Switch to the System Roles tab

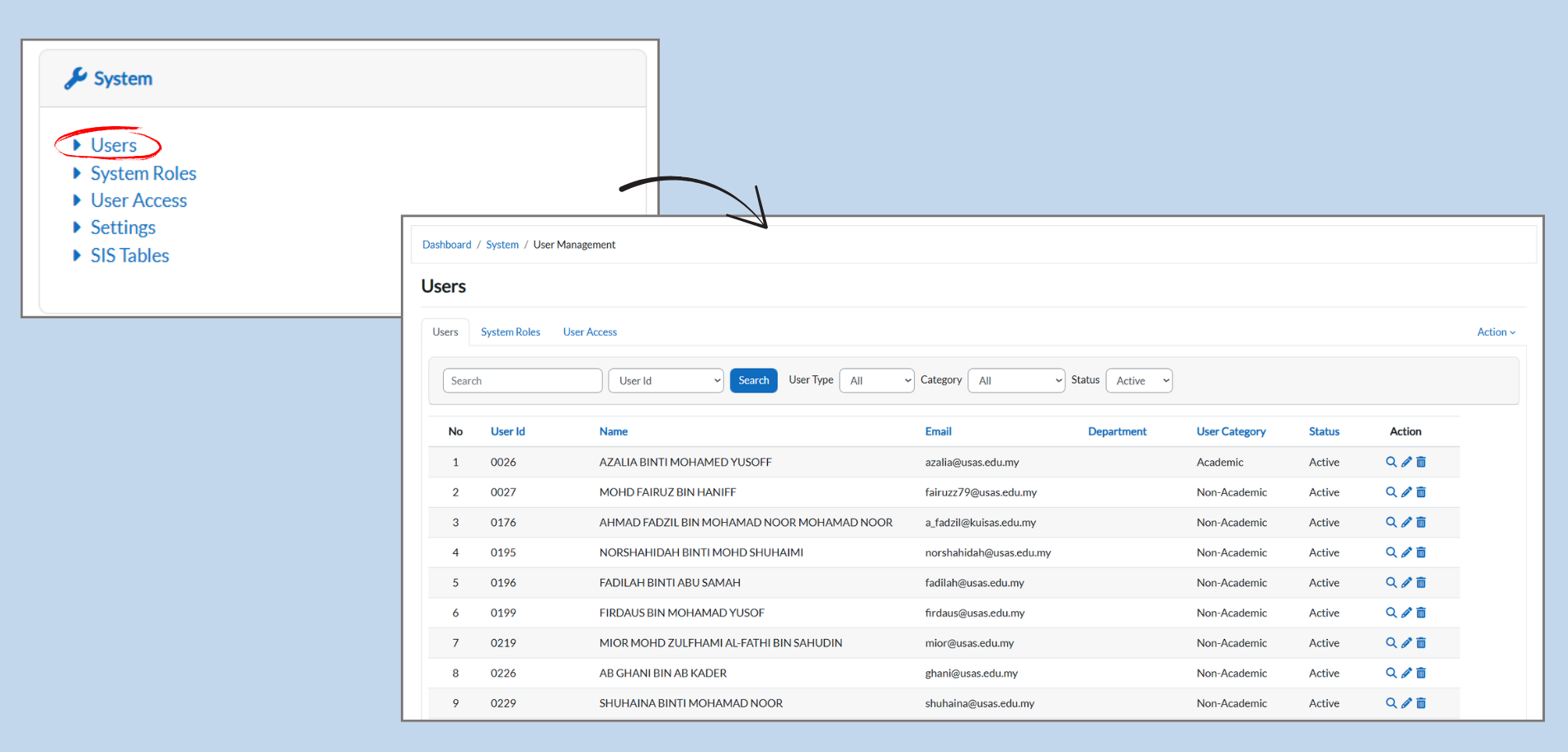(x=511, y=332)
